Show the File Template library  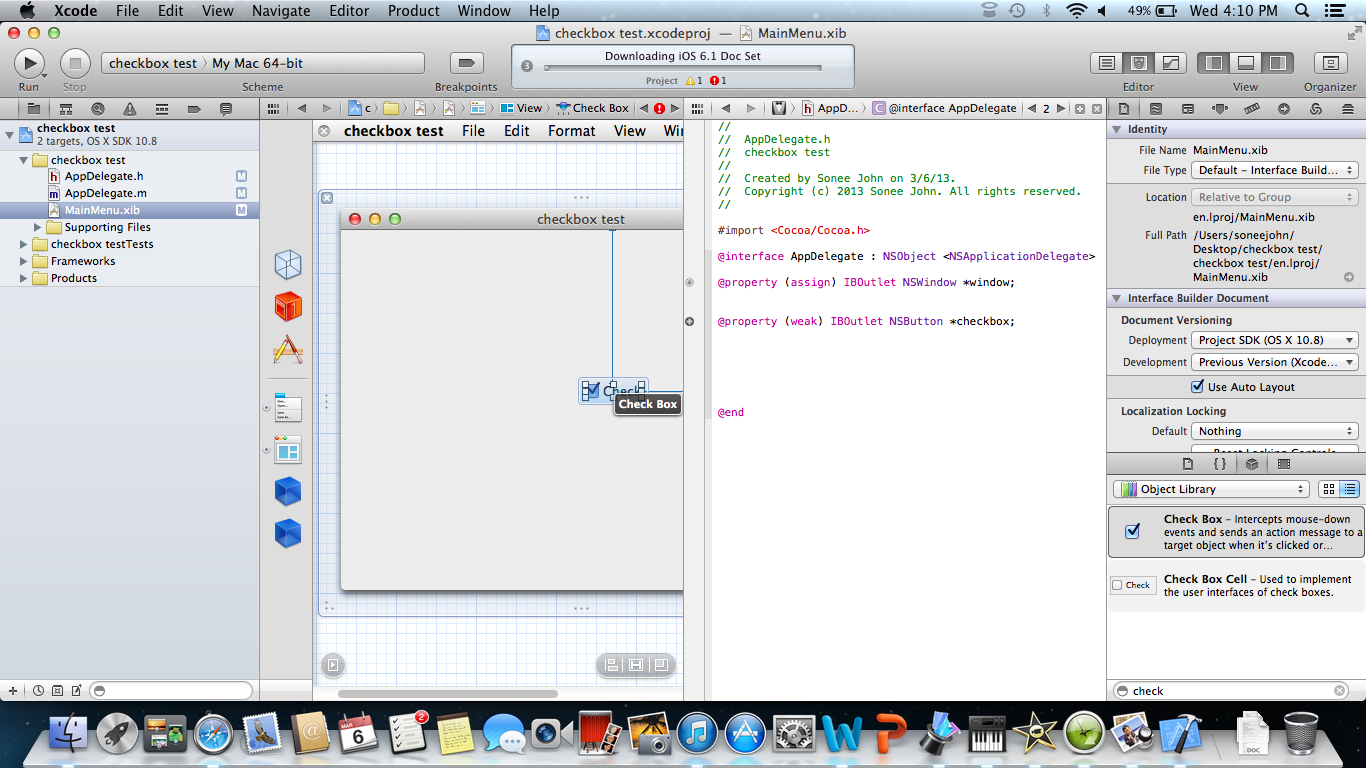tap(1188, 464)
